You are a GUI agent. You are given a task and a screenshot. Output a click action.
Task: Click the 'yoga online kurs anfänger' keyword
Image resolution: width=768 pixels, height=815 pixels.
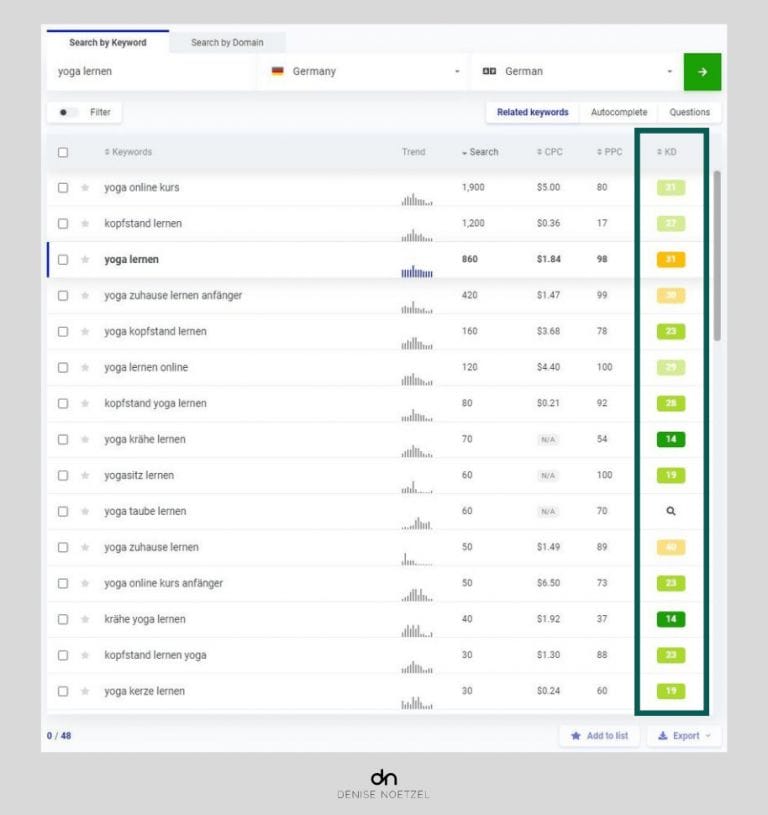pyautogui.click(x=163, y=583)
